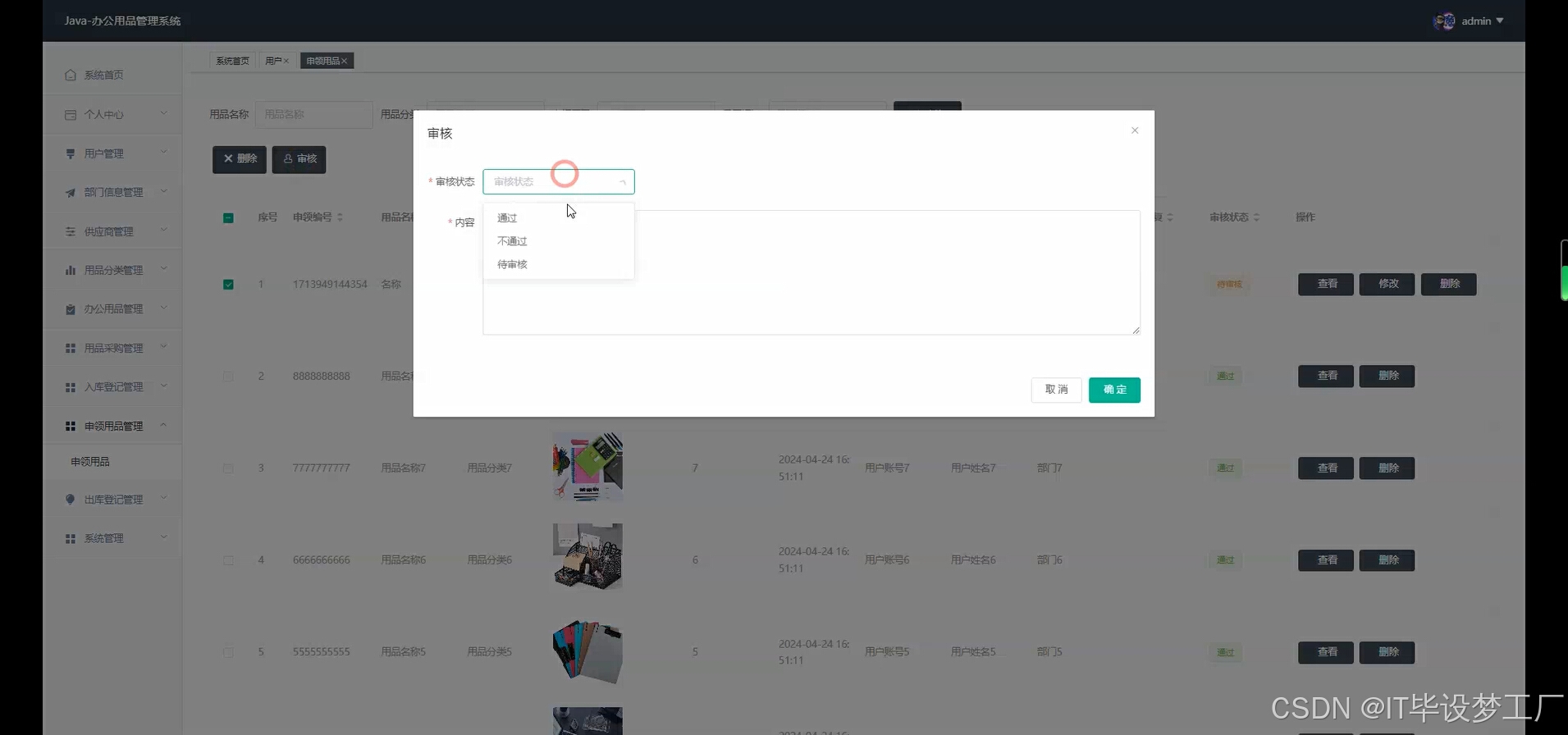Expand 个人中心 with its chevron
The width and height of the screenshot is (1568, 735).
163,113
